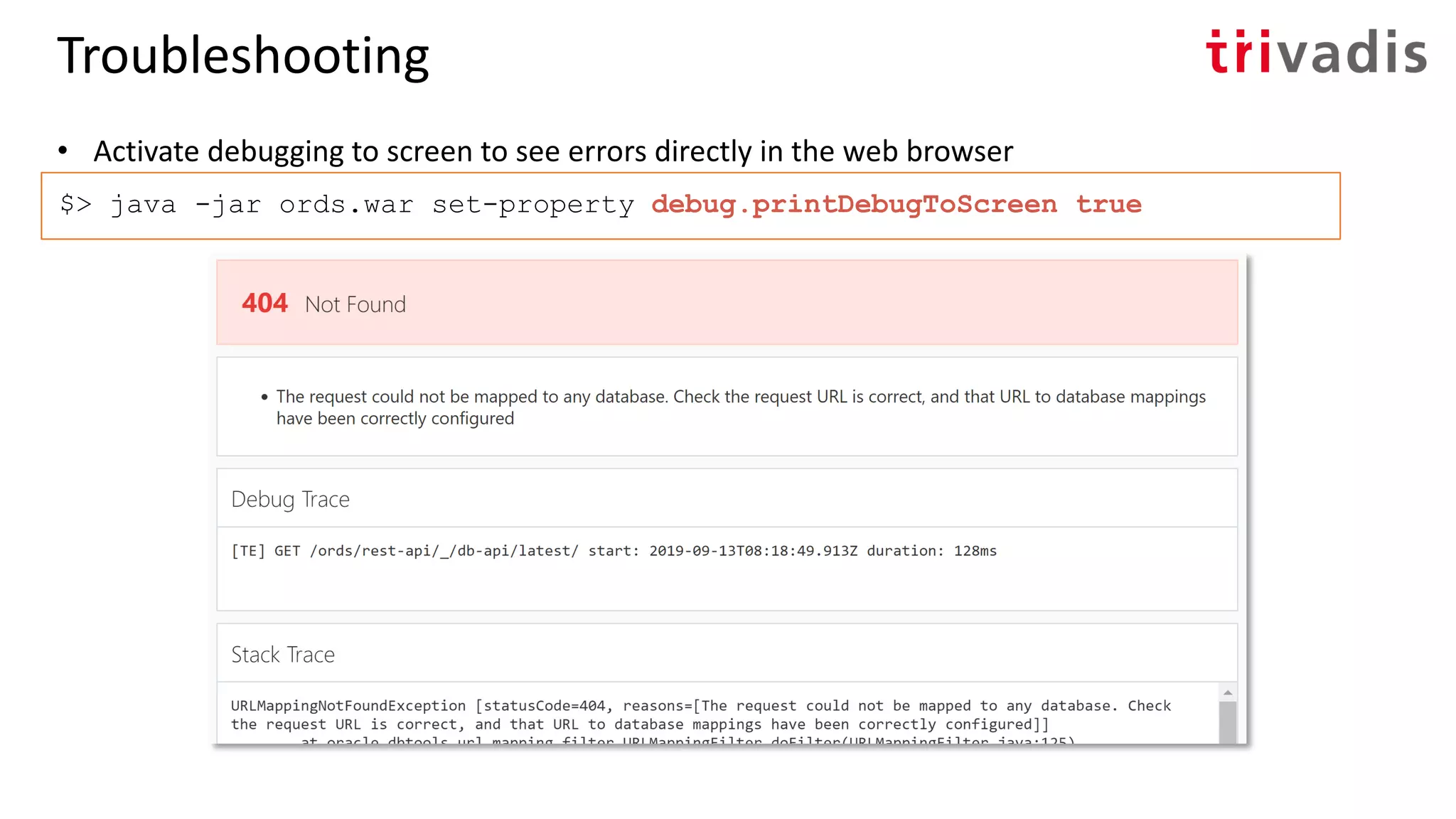Click the '[TE] GET /ords/rest-api' trace line
The image size is (1456, 819).
tap(614, 551)
